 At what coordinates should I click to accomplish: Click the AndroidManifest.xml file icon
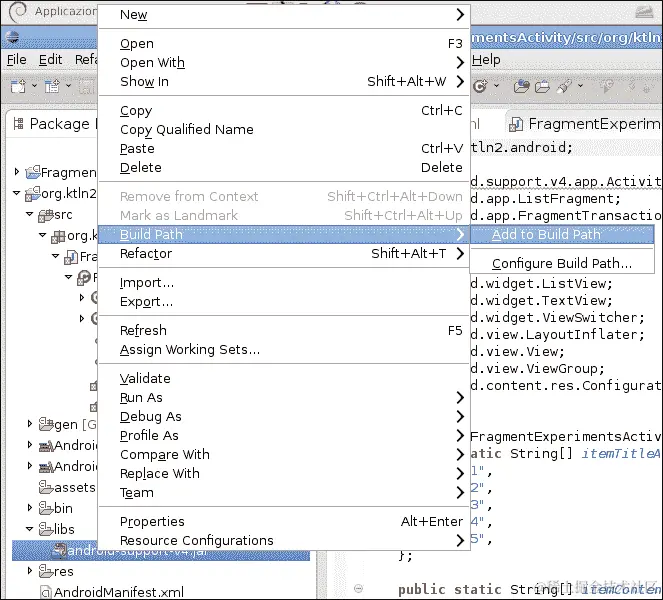(45, 592)
